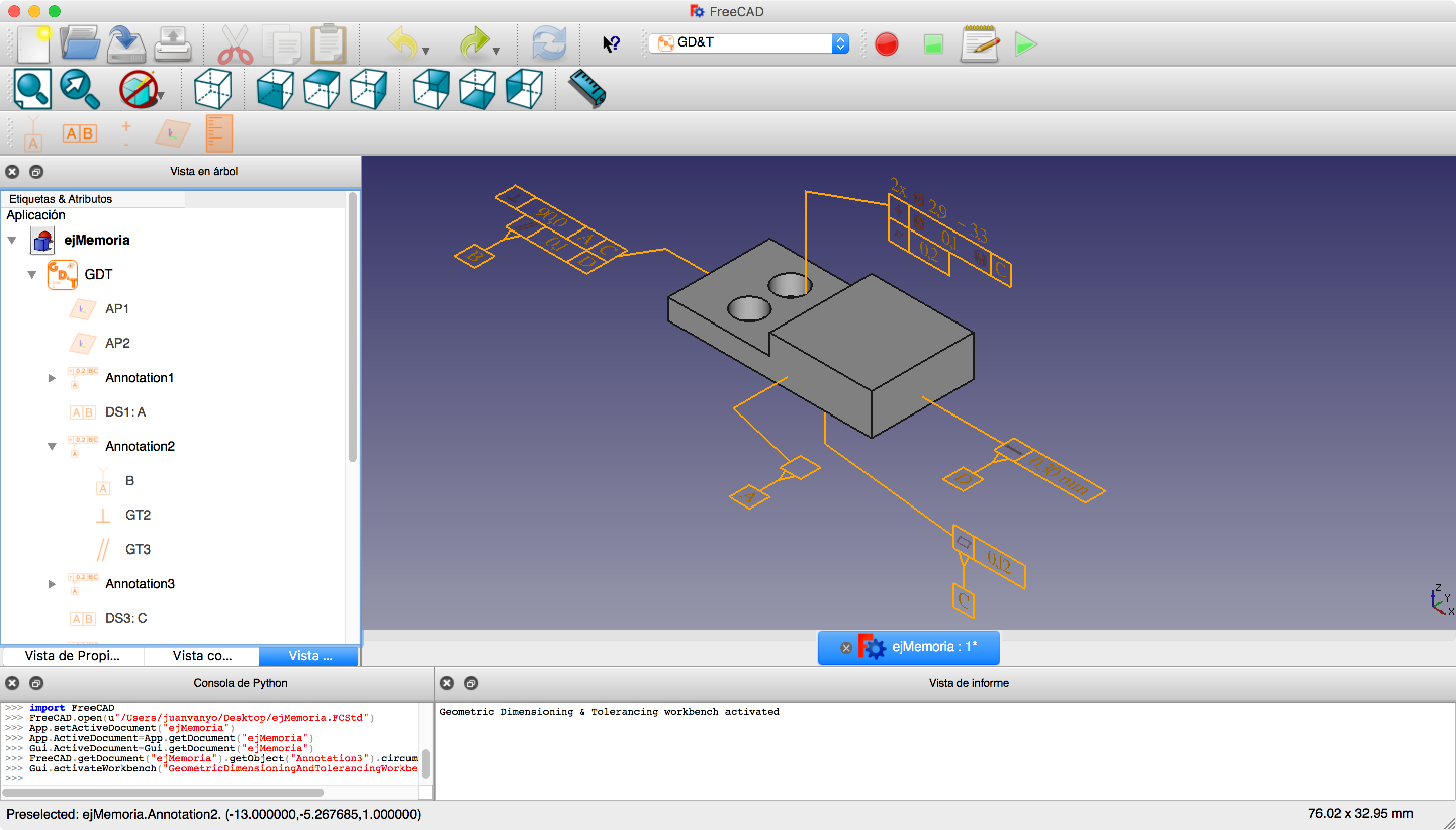The image size is (1456, 830).
Task: Activate What's This help pointer
Action: pyautogui.click(x=611, y=43)
